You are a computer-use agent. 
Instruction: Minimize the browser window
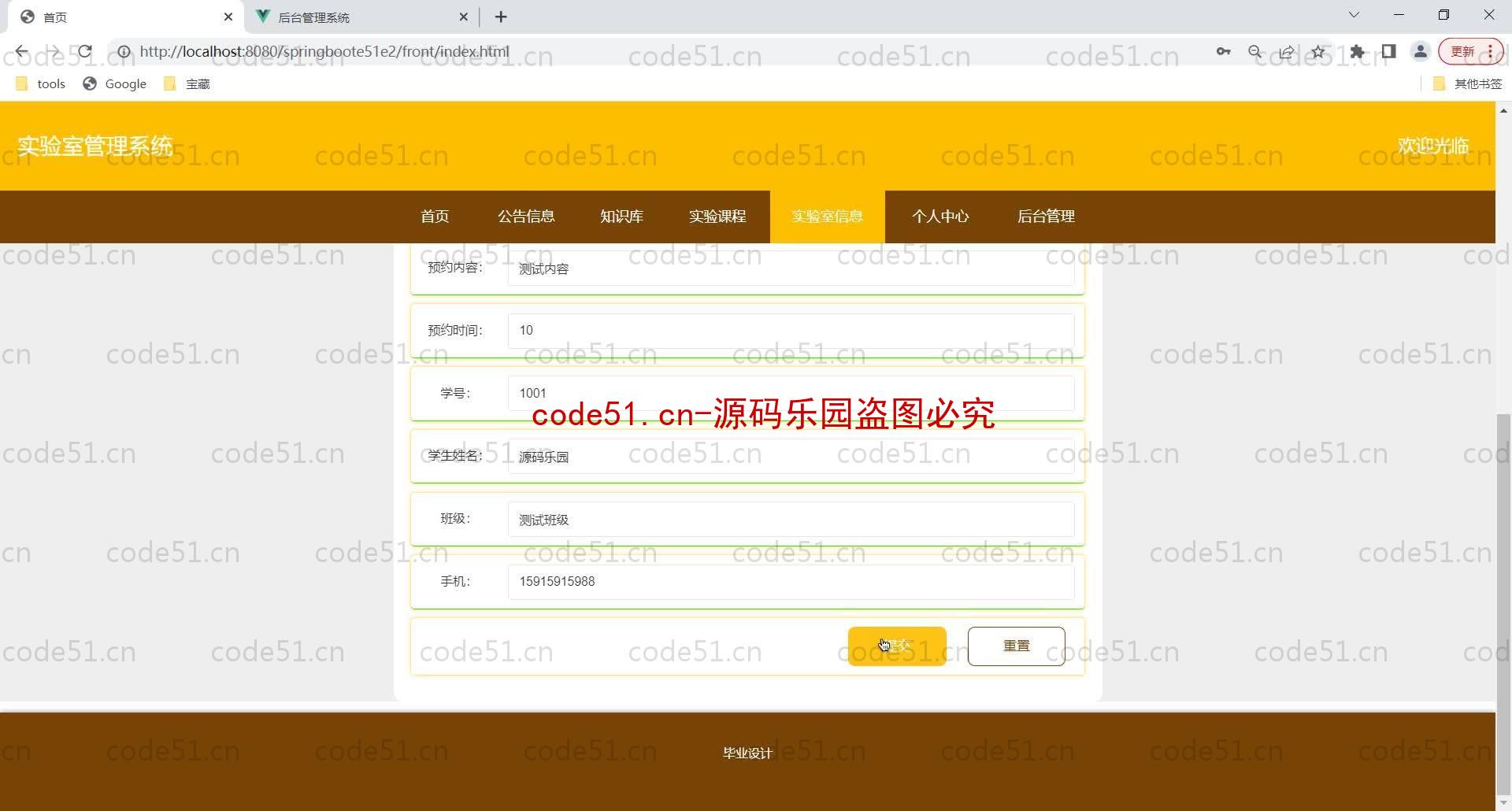1399,15
